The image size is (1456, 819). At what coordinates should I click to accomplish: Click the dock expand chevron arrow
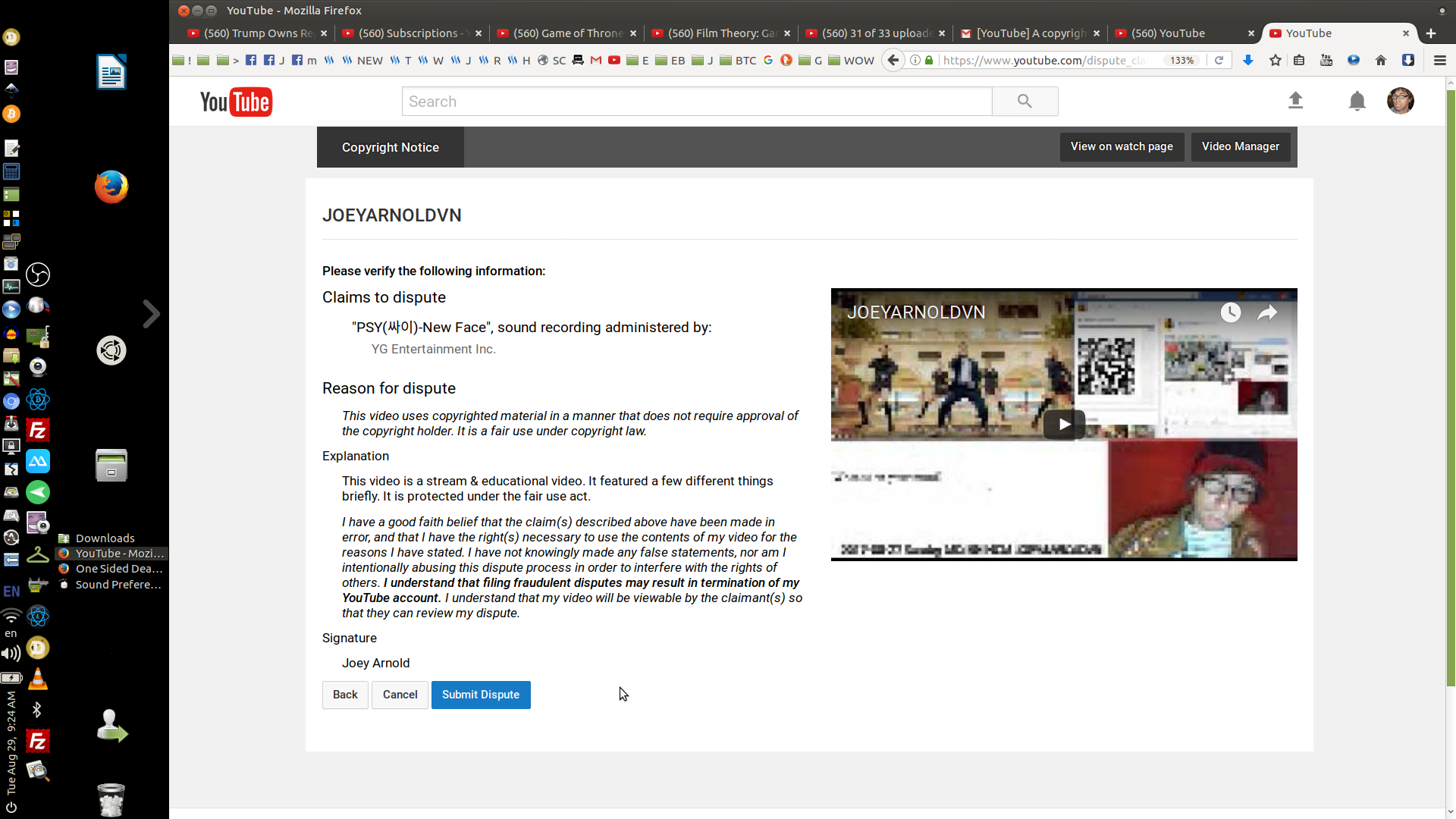click(151, 313)
